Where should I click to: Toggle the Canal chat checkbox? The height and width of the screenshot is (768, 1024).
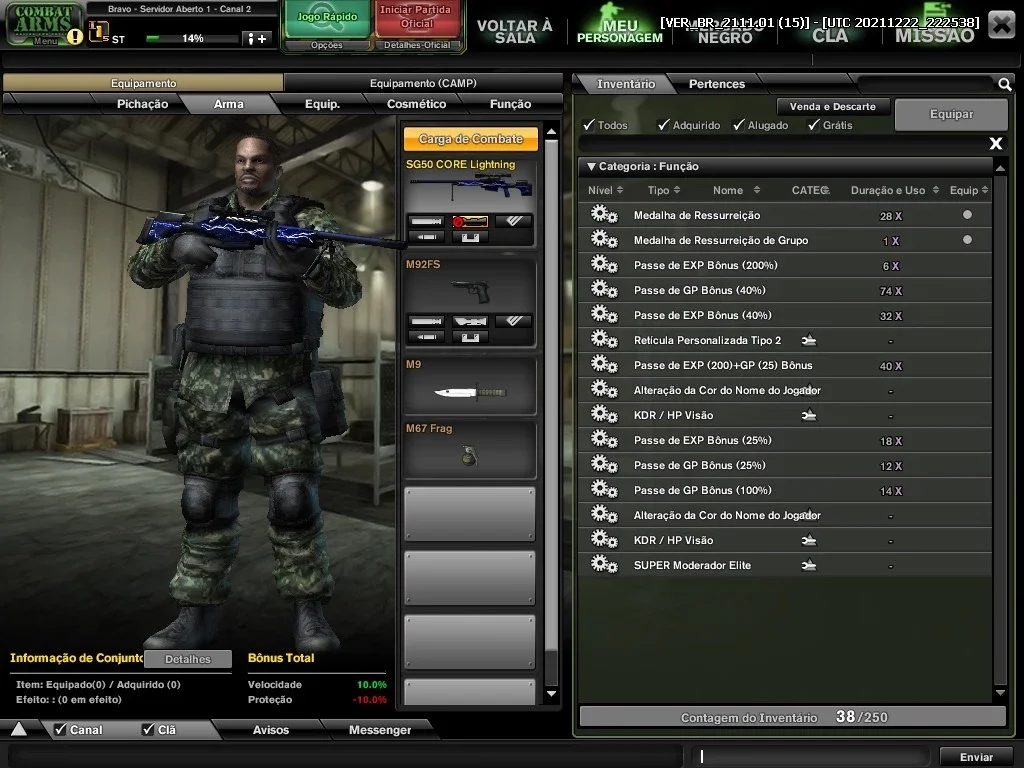coord(60,729)
